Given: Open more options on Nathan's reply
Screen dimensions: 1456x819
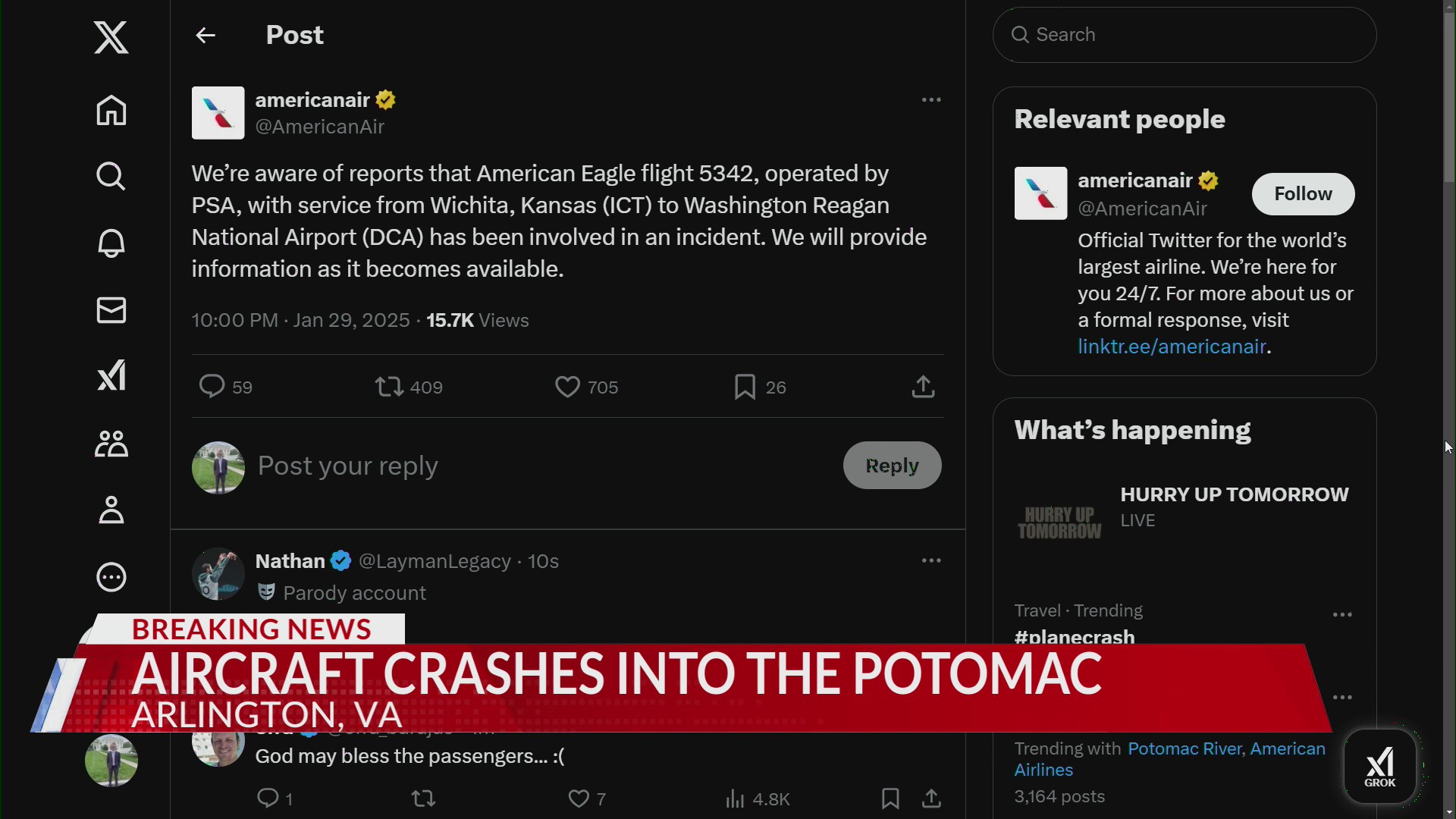Looking at the screenshot, I should [x=930, y=560].
